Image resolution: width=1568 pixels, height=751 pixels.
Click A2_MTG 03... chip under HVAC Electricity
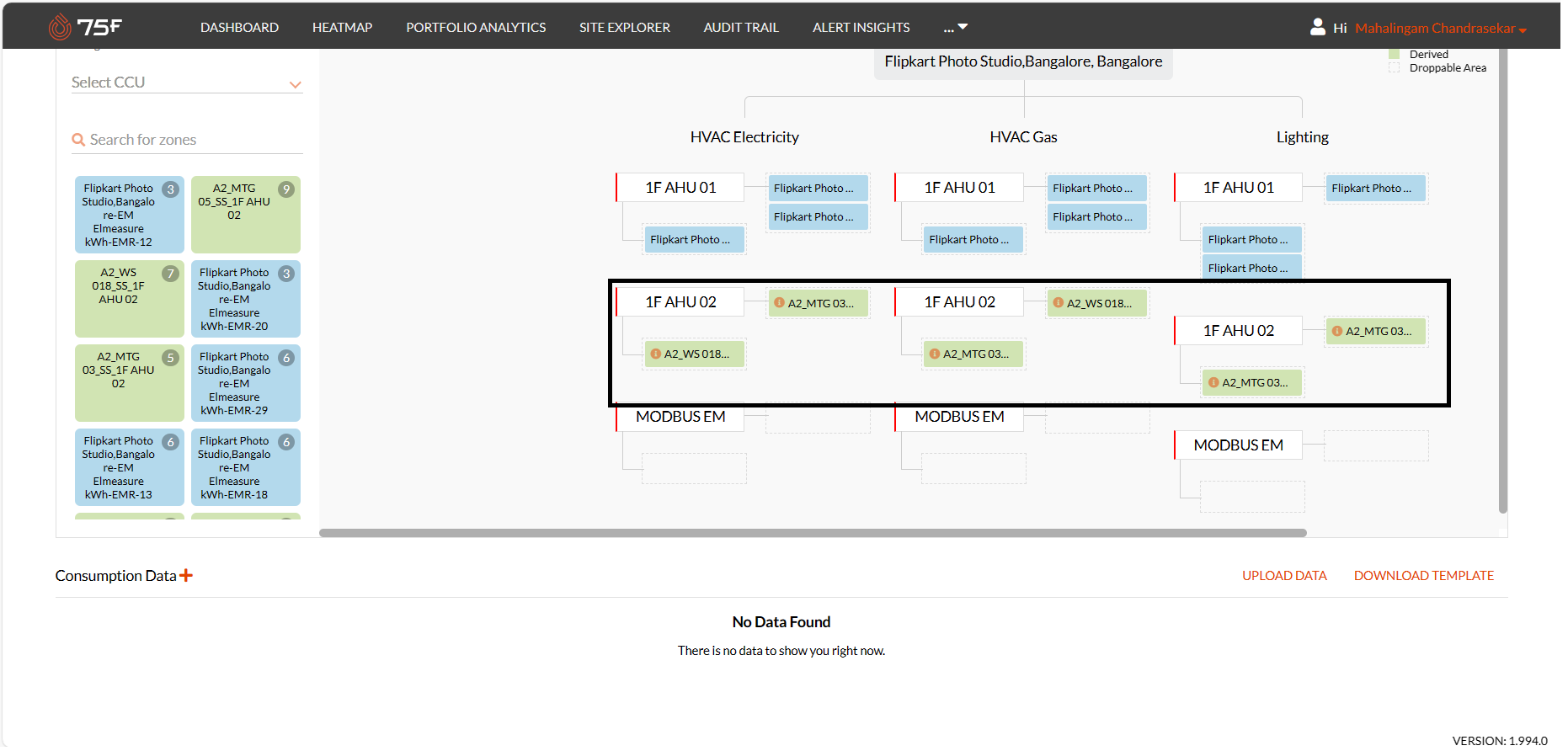818,303
